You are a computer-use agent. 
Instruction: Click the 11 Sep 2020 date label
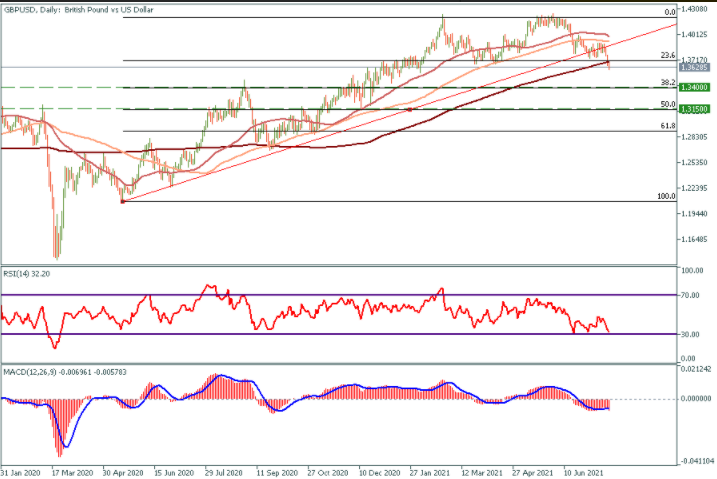click(277, 473)
